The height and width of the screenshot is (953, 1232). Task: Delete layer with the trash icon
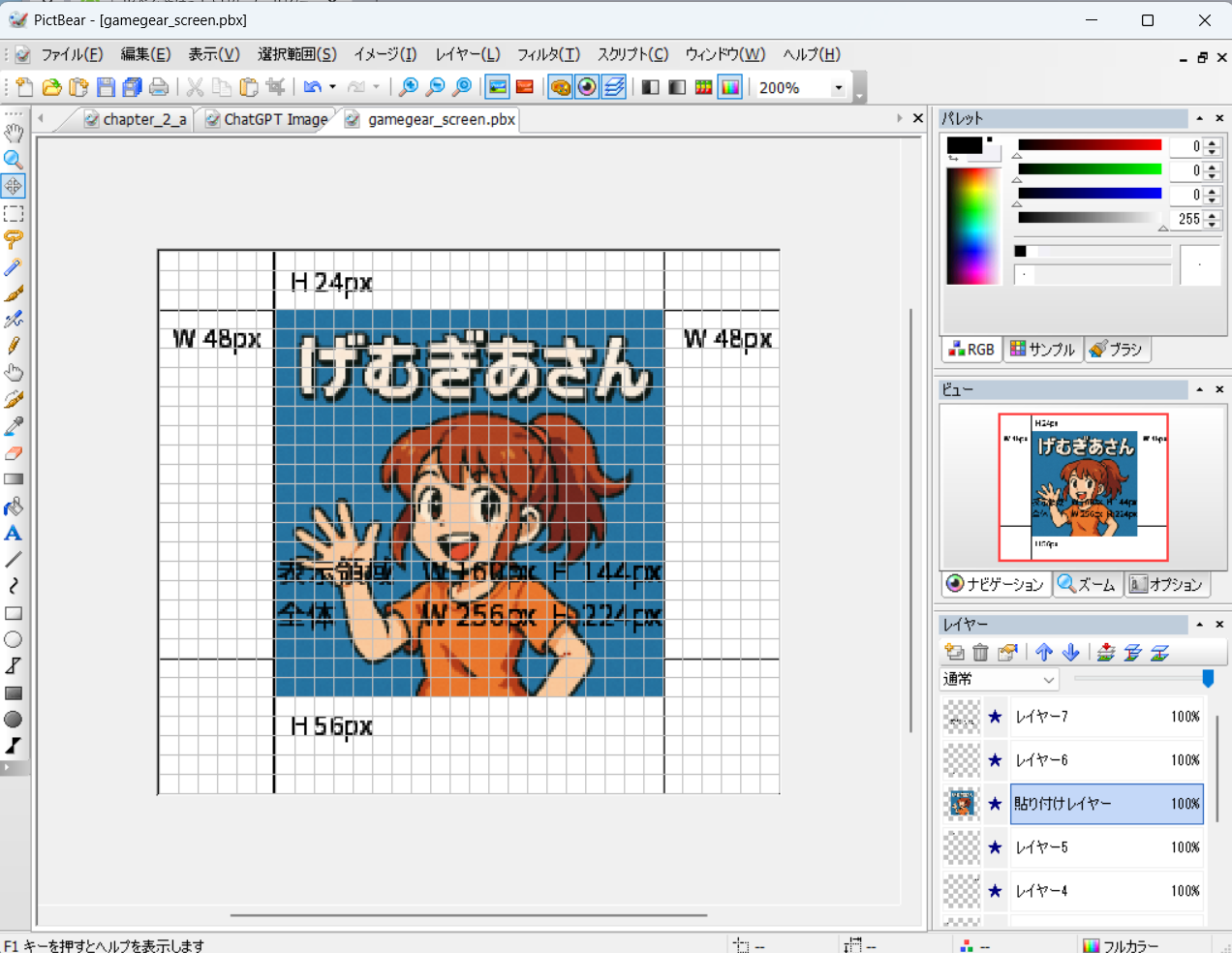[980, 653]
